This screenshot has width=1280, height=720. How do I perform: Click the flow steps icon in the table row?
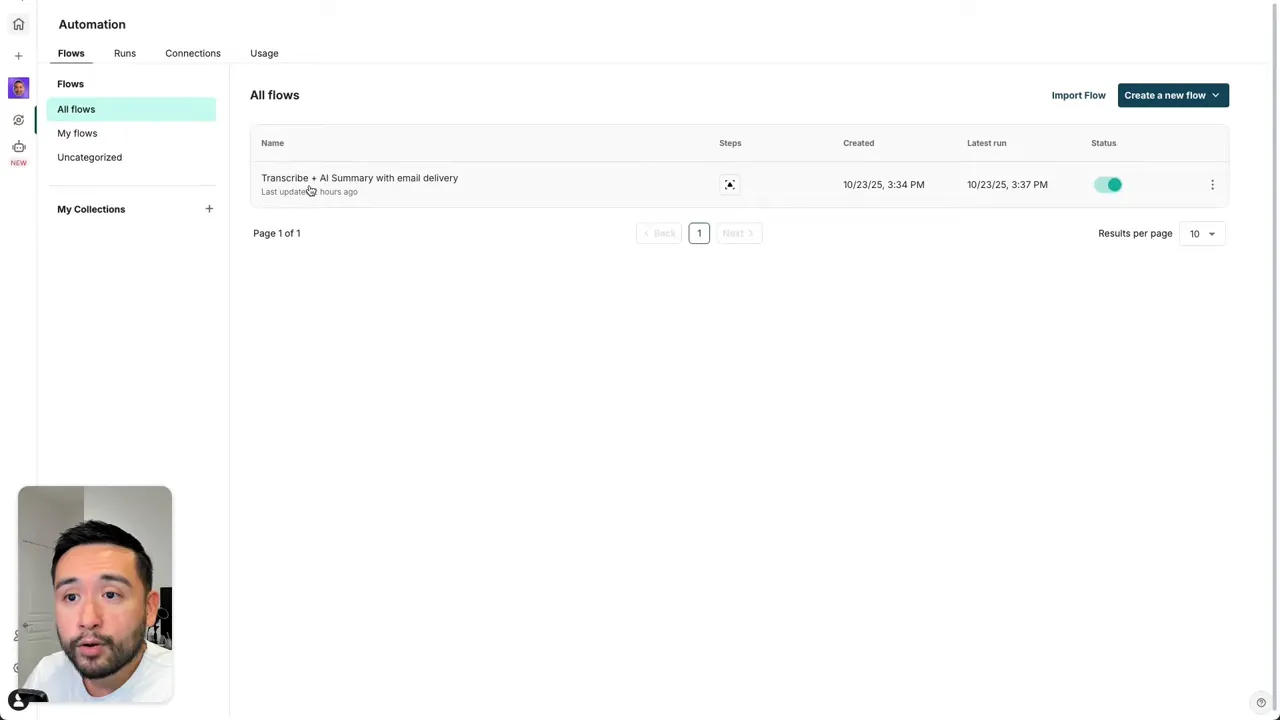(x=729, y=184)
